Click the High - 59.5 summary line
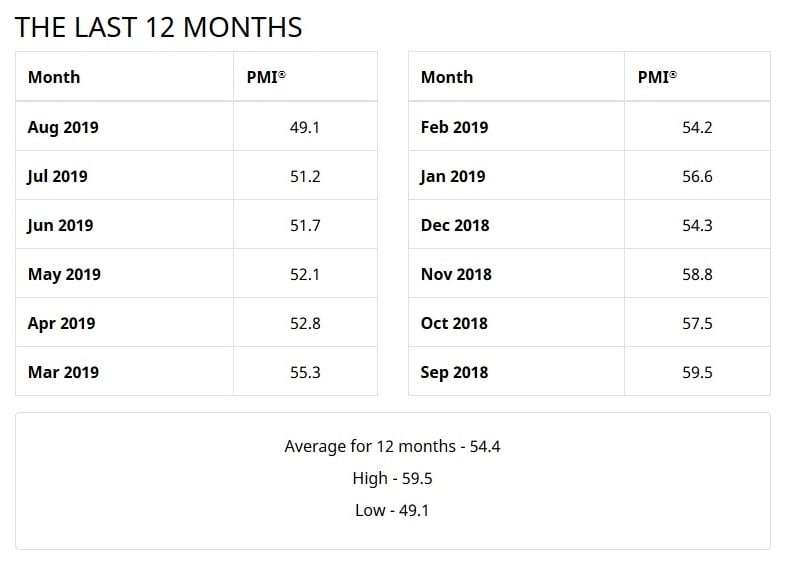The image size is (786, 566). click(x=392, y=478)
